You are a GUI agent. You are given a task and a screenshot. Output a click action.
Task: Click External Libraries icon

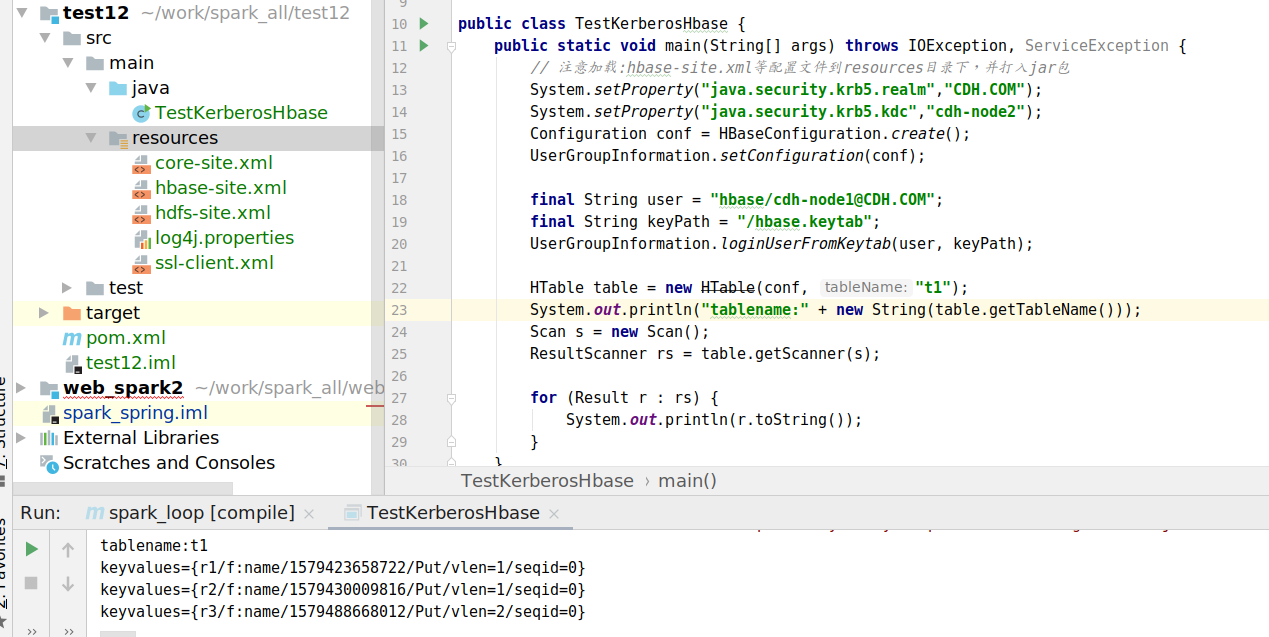(x=49, y=438)
